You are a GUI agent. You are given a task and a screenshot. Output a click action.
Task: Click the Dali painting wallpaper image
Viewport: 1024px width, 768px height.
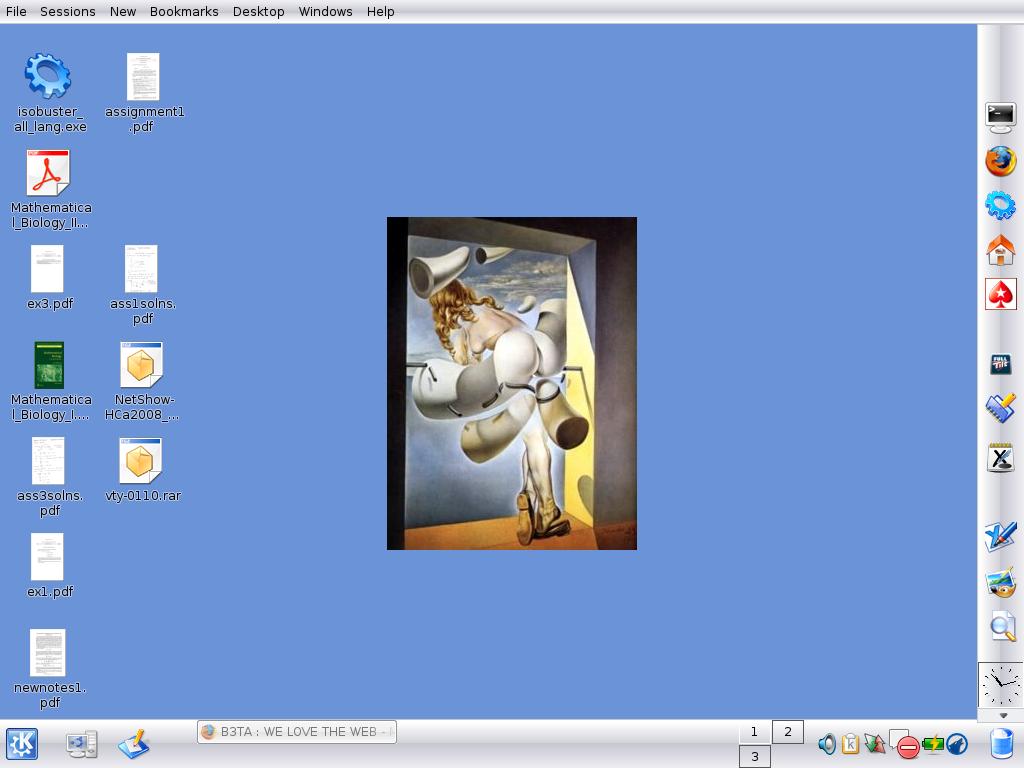[x=512, y=383]
